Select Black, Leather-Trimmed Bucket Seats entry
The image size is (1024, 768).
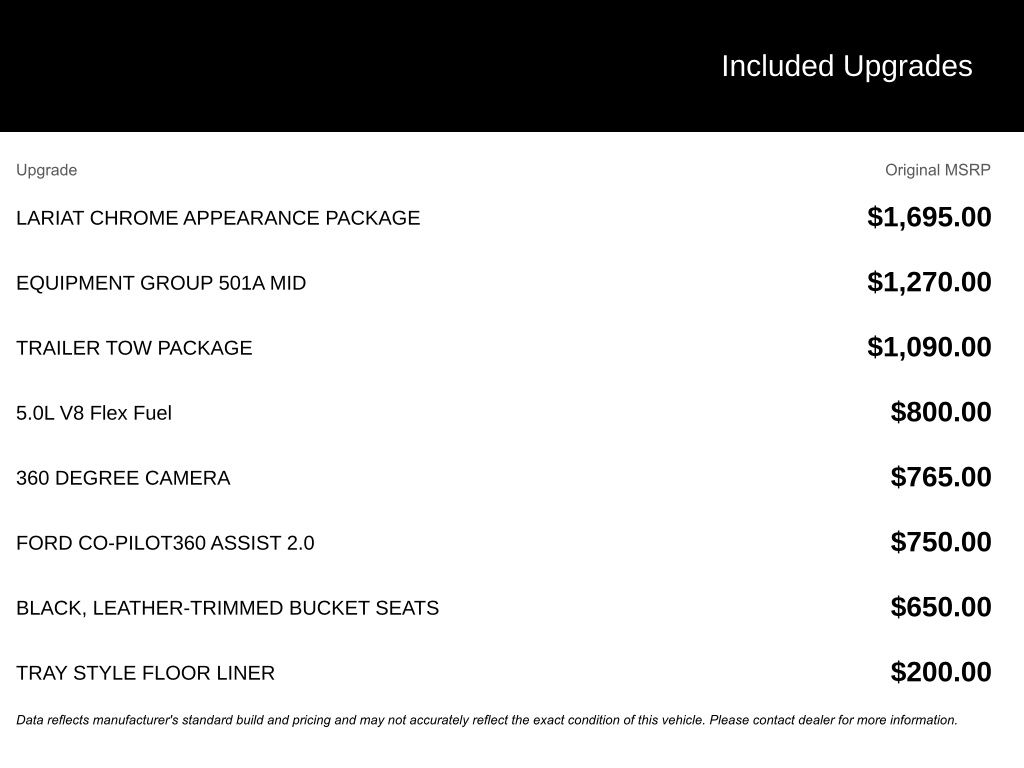pyautogui.click(x=227, y=608)
